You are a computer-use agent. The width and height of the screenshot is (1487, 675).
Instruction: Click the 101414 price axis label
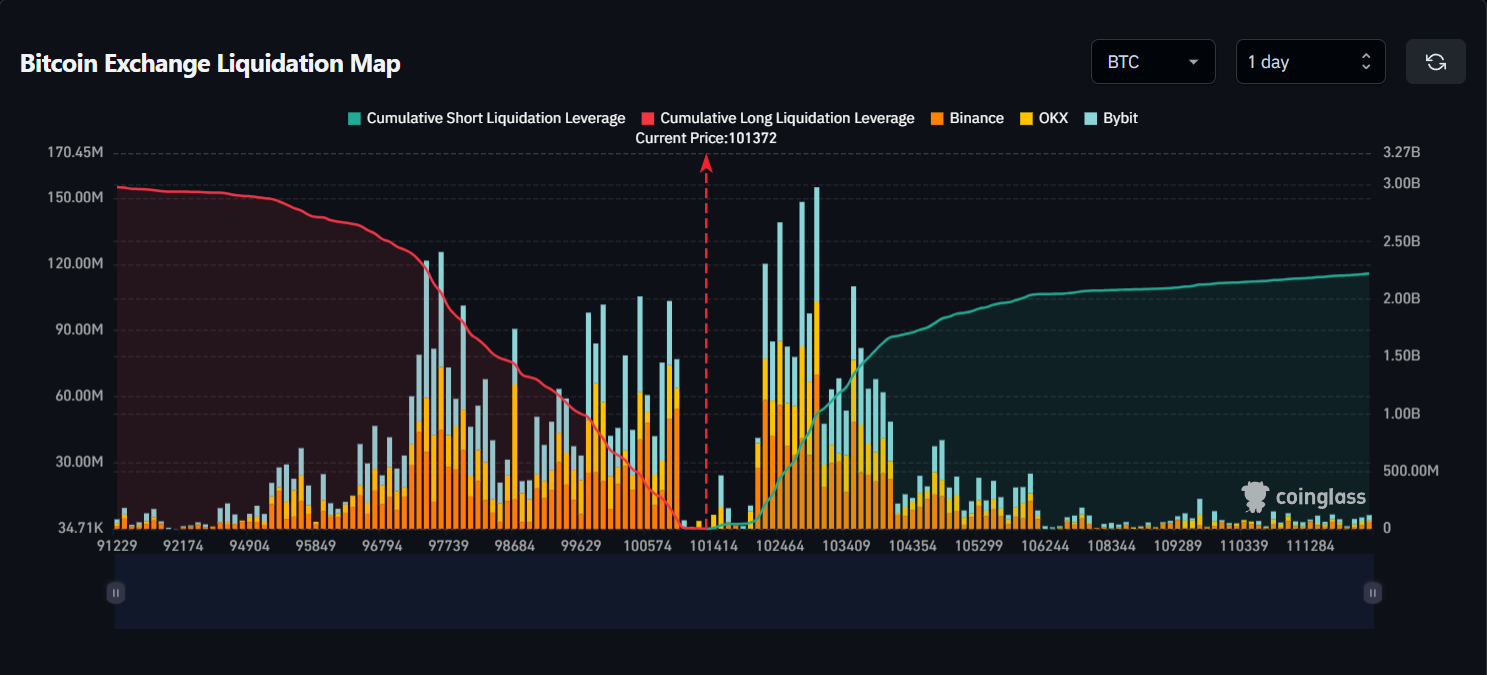point(712,546)
